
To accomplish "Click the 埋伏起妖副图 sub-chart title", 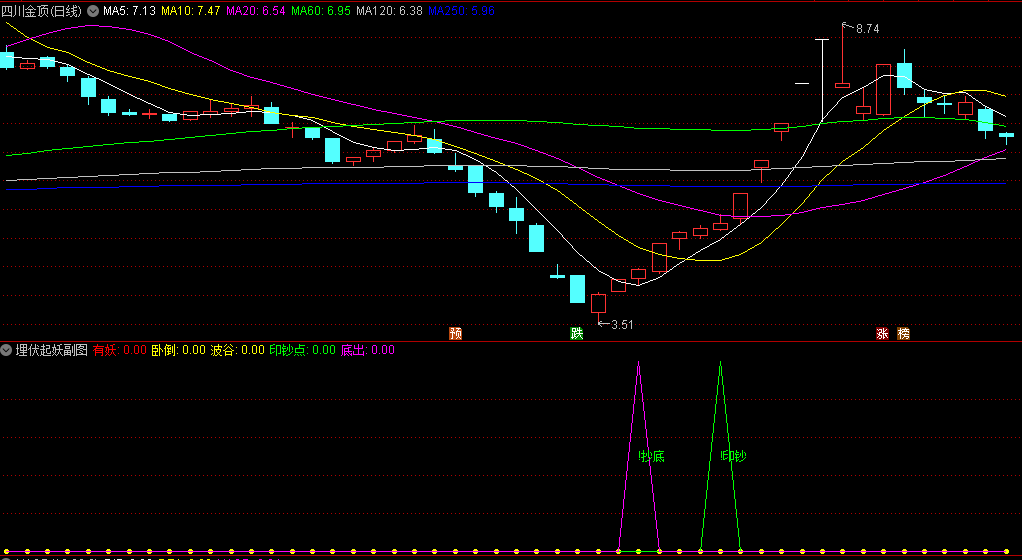I will pyautogui.click(x=51, y=350).
